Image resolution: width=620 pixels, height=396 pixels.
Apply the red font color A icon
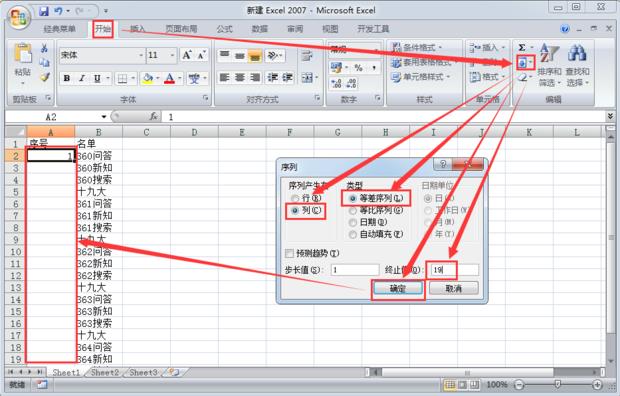(x=169, y=79)
